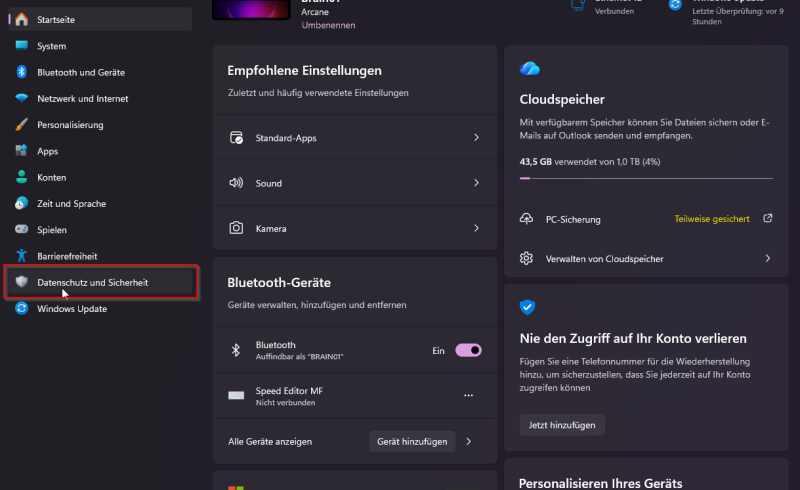This screenshot has height=490, width=800.
Task: Click the '43,5 GB verwendet von 1,0 TB' text
Action: point(590,162)
